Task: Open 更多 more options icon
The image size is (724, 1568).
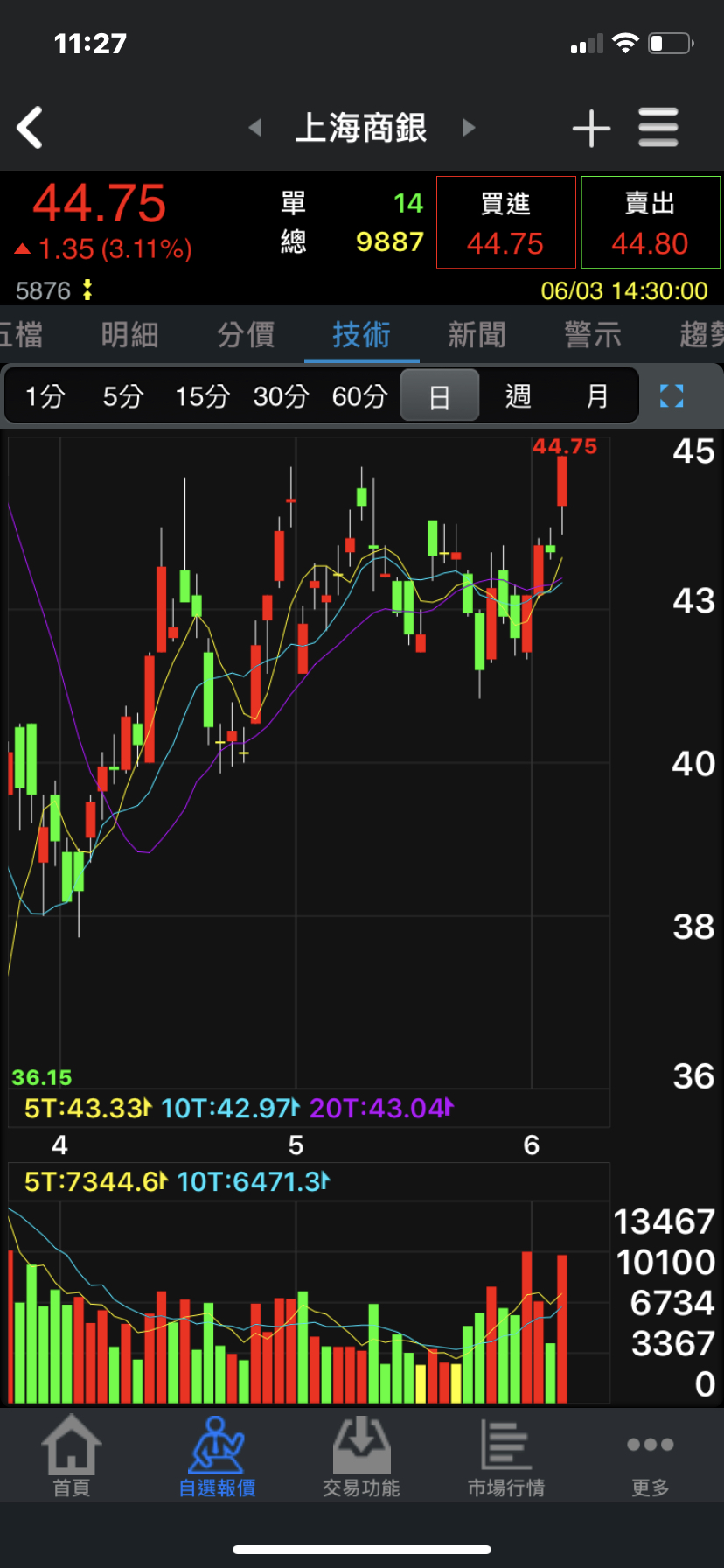Action: click(651, 1456)
